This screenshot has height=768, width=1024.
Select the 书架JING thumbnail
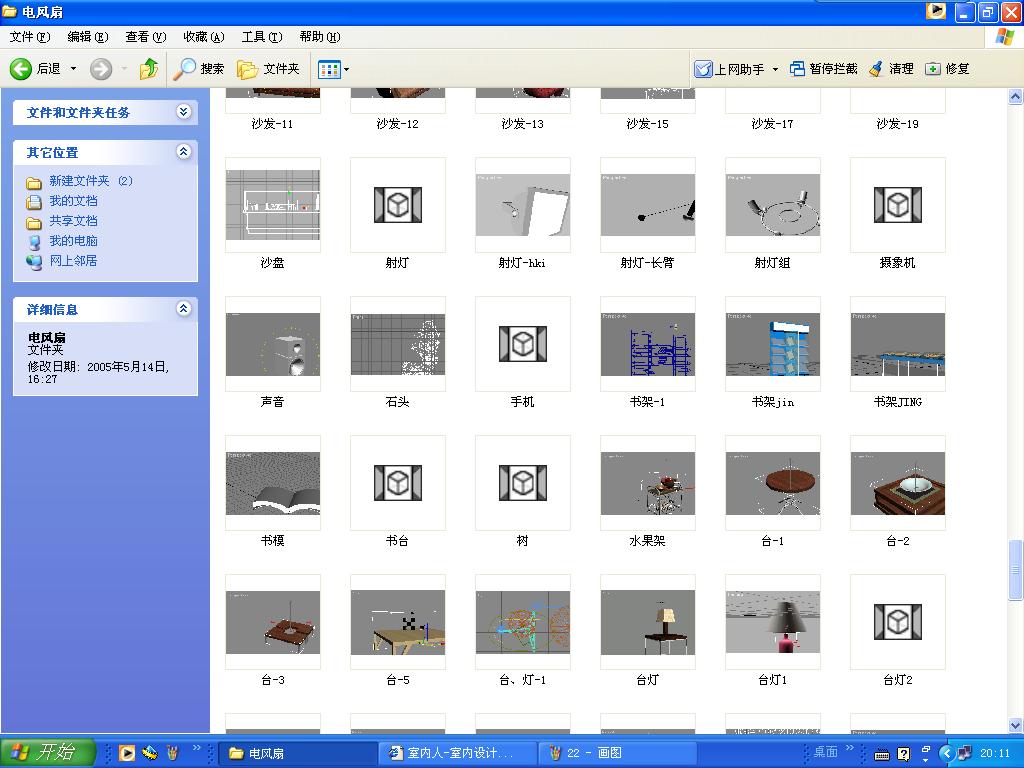pos(898,344)
